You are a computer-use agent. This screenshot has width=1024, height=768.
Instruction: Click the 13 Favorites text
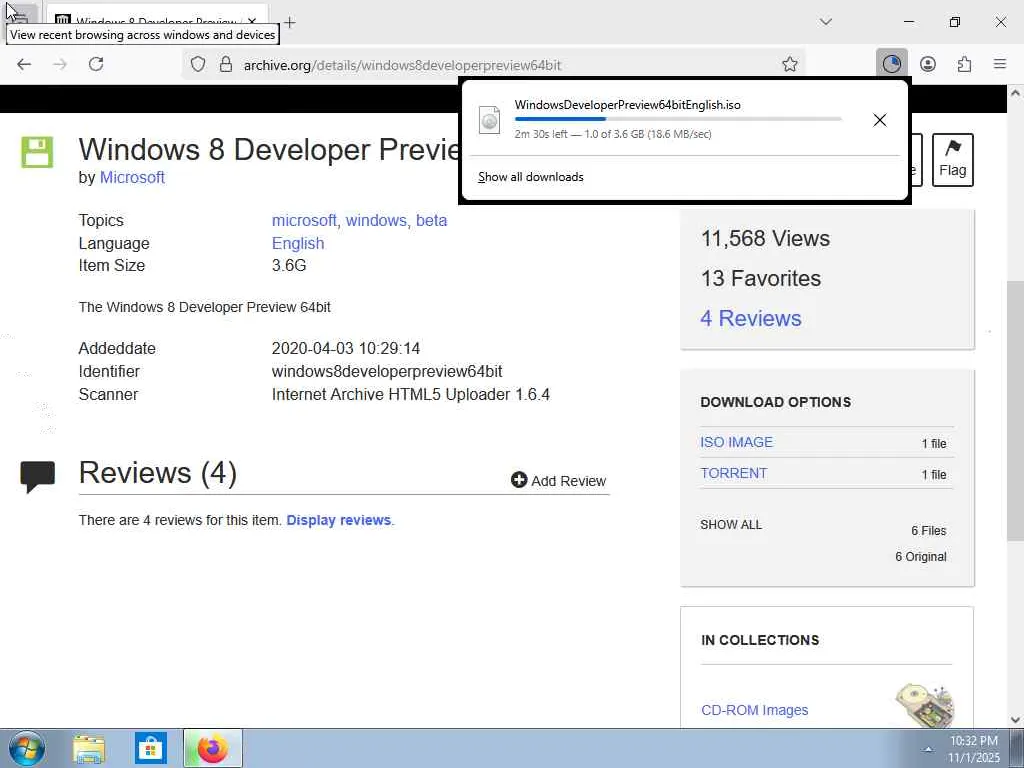(761, 279)
